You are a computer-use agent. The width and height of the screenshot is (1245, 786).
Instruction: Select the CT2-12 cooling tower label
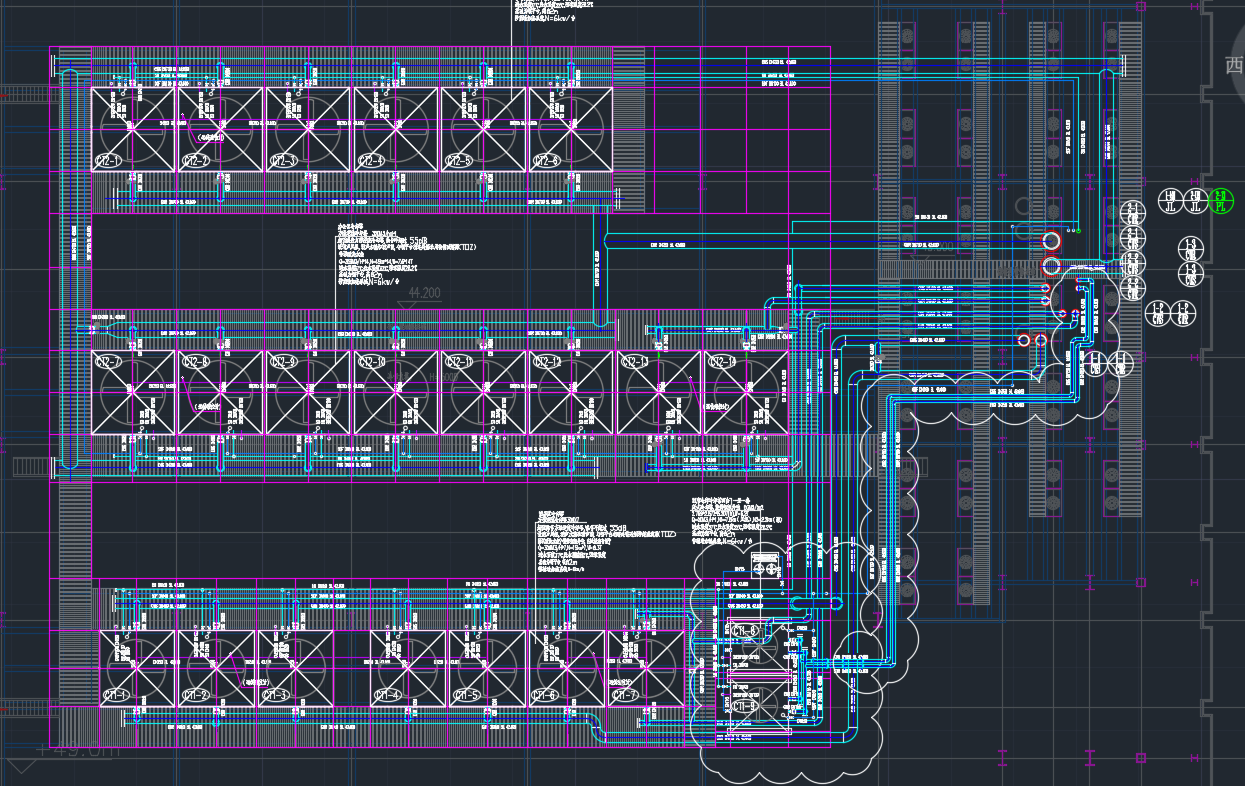(x=546, y=361)
